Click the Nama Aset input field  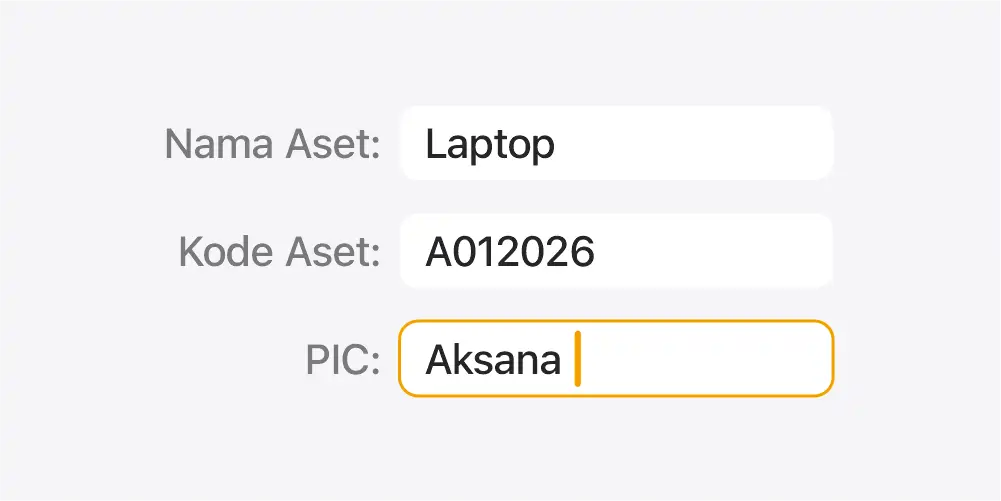[x=616, y=143]
